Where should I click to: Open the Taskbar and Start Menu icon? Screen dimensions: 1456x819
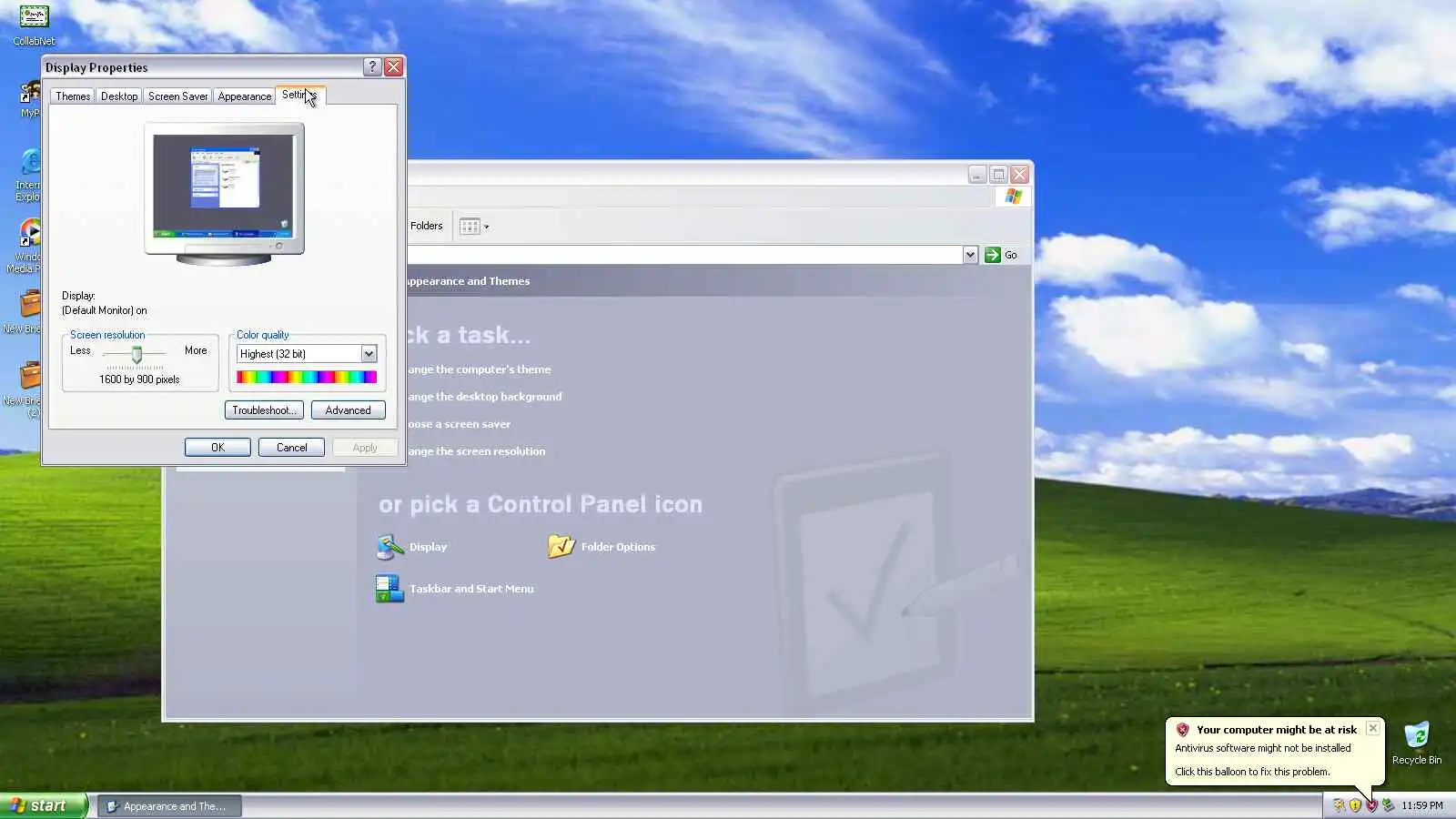pyautogui.click(x=389, y=589)
